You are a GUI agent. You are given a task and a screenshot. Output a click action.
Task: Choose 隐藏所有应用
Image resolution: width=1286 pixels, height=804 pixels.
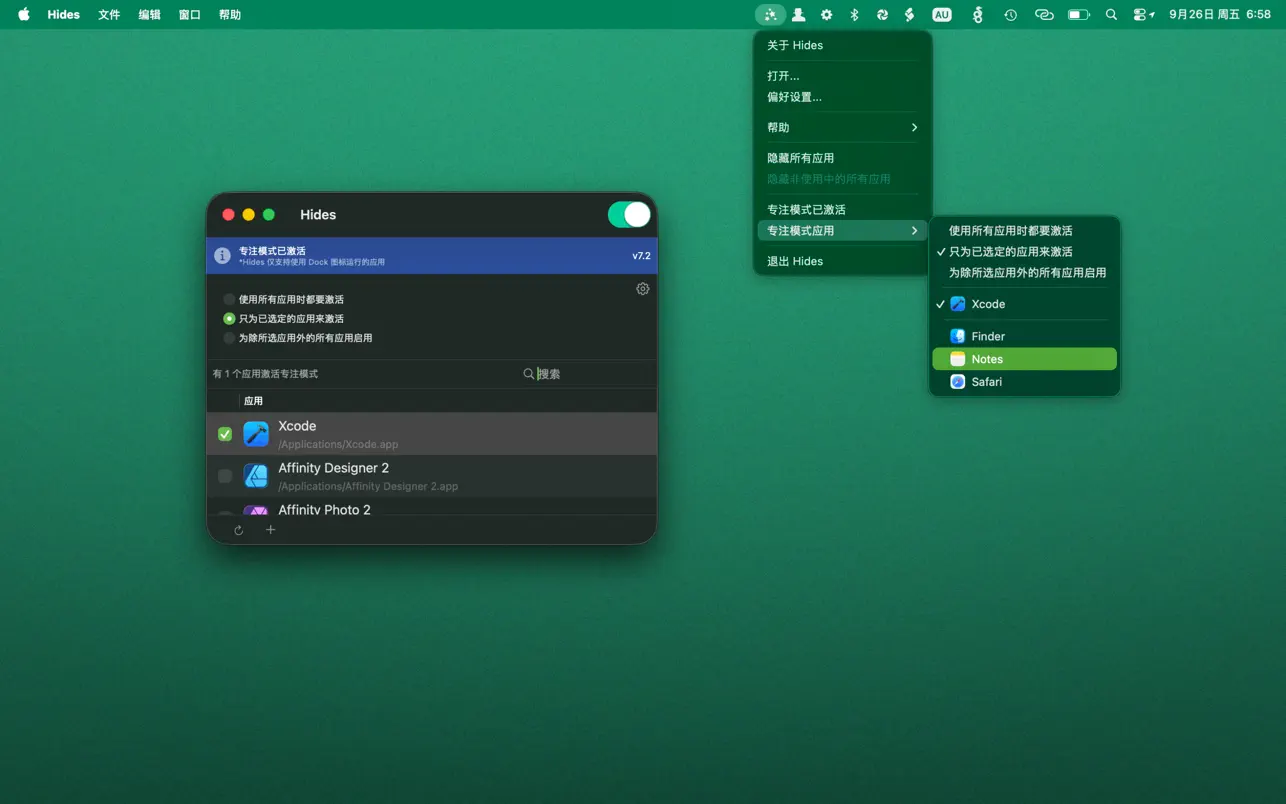pos(842,158)
